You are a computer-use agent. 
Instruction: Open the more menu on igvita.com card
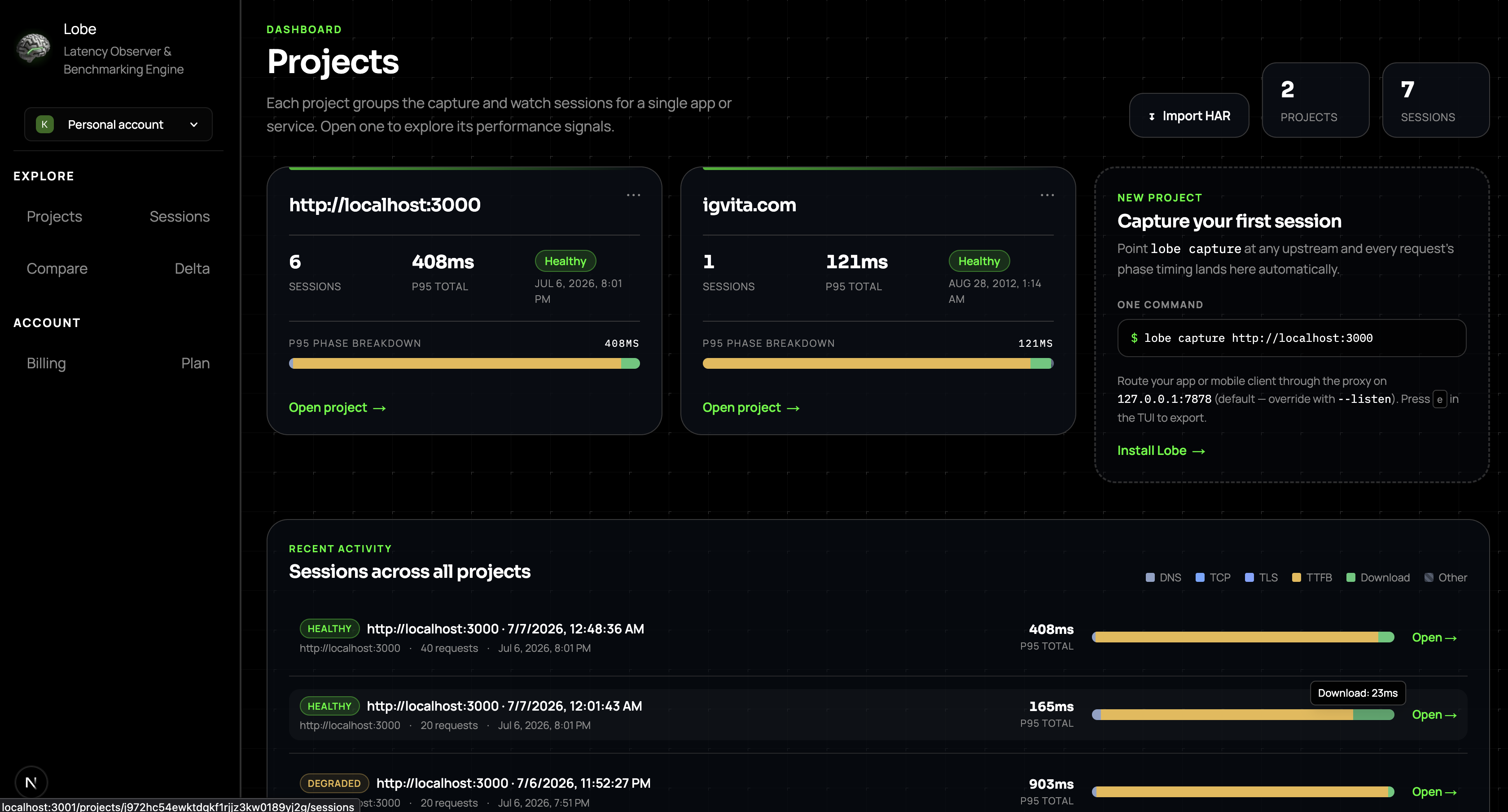pos(1047,195)
